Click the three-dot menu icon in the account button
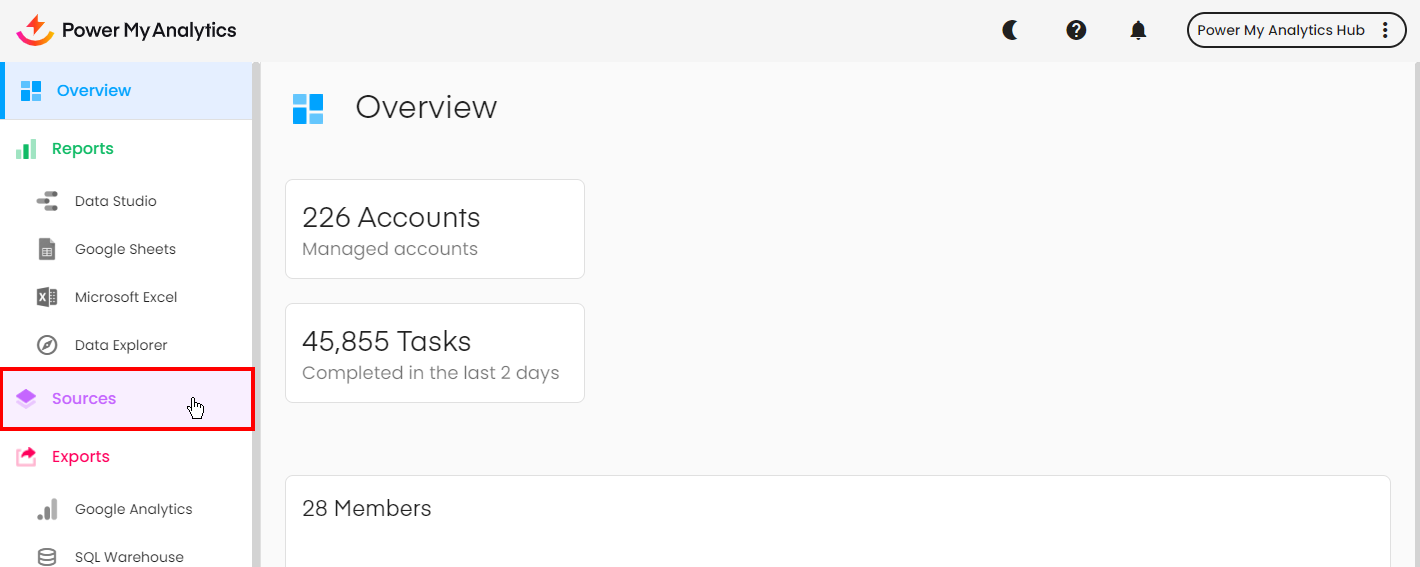 coord(1385,30)
